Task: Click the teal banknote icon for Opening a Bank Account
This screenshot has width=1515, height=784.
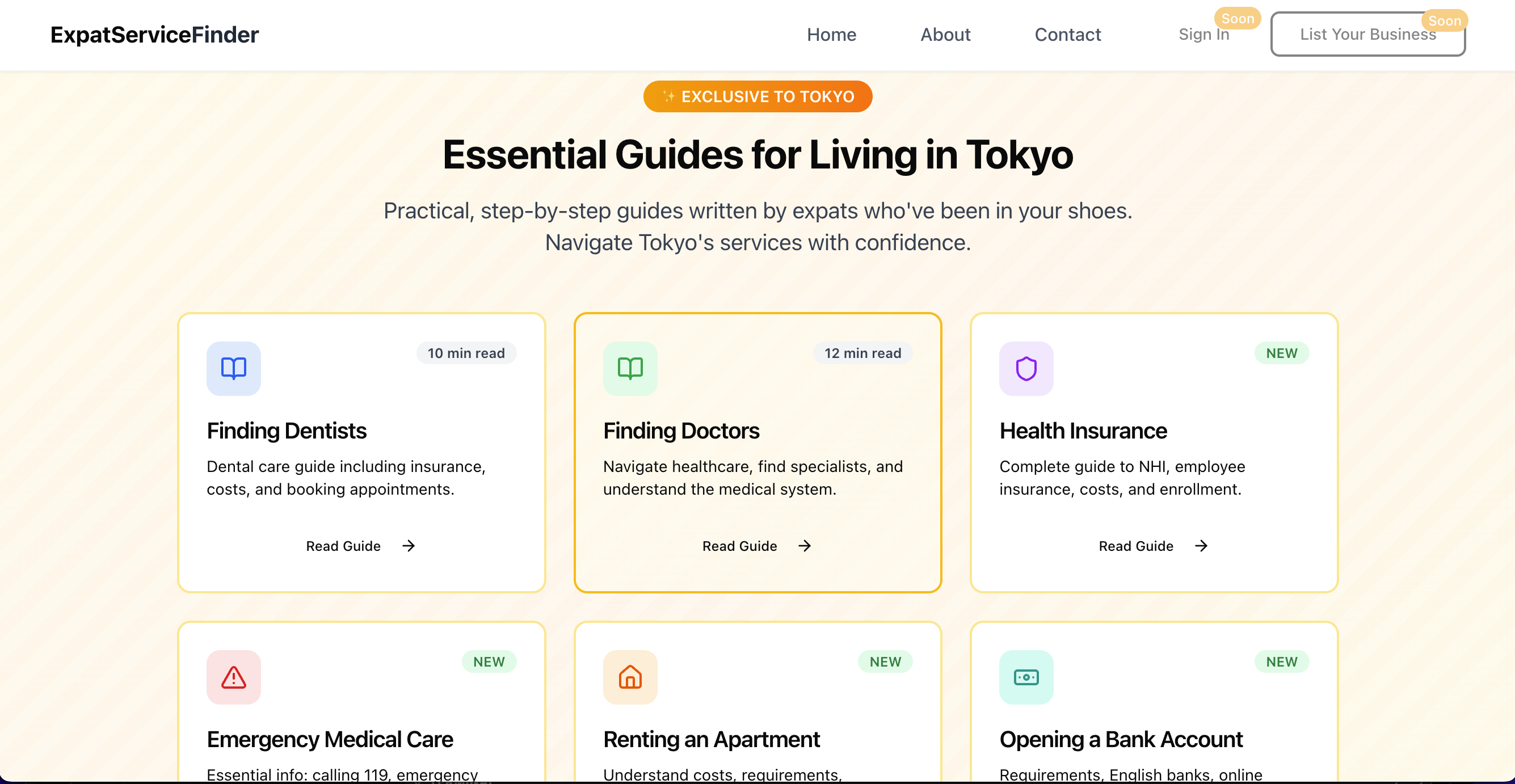Action: [1026, 677]
